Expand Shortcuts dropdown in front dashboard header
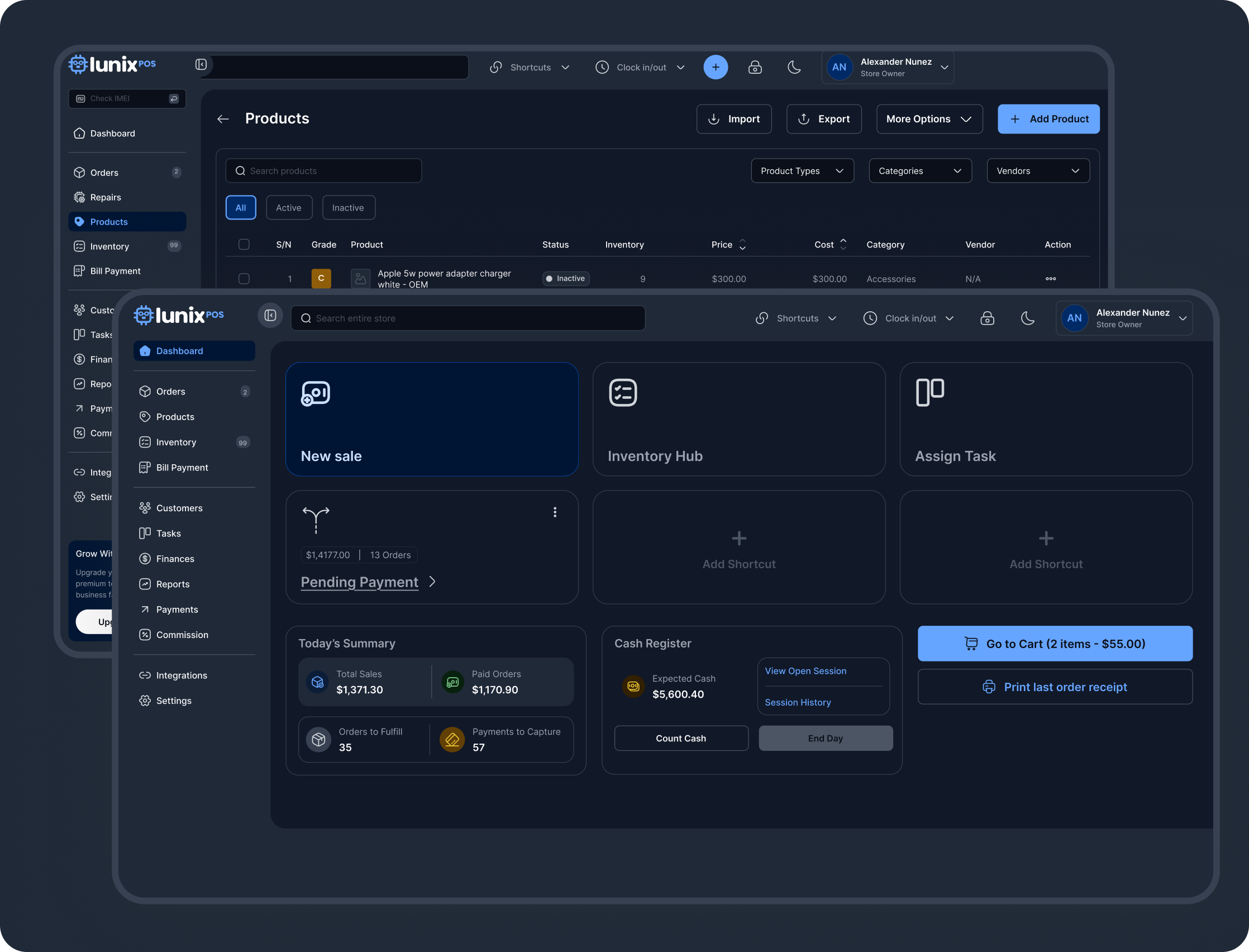Screen dimensions: 1249x952 pyautogui.click(x=797, y=318)
